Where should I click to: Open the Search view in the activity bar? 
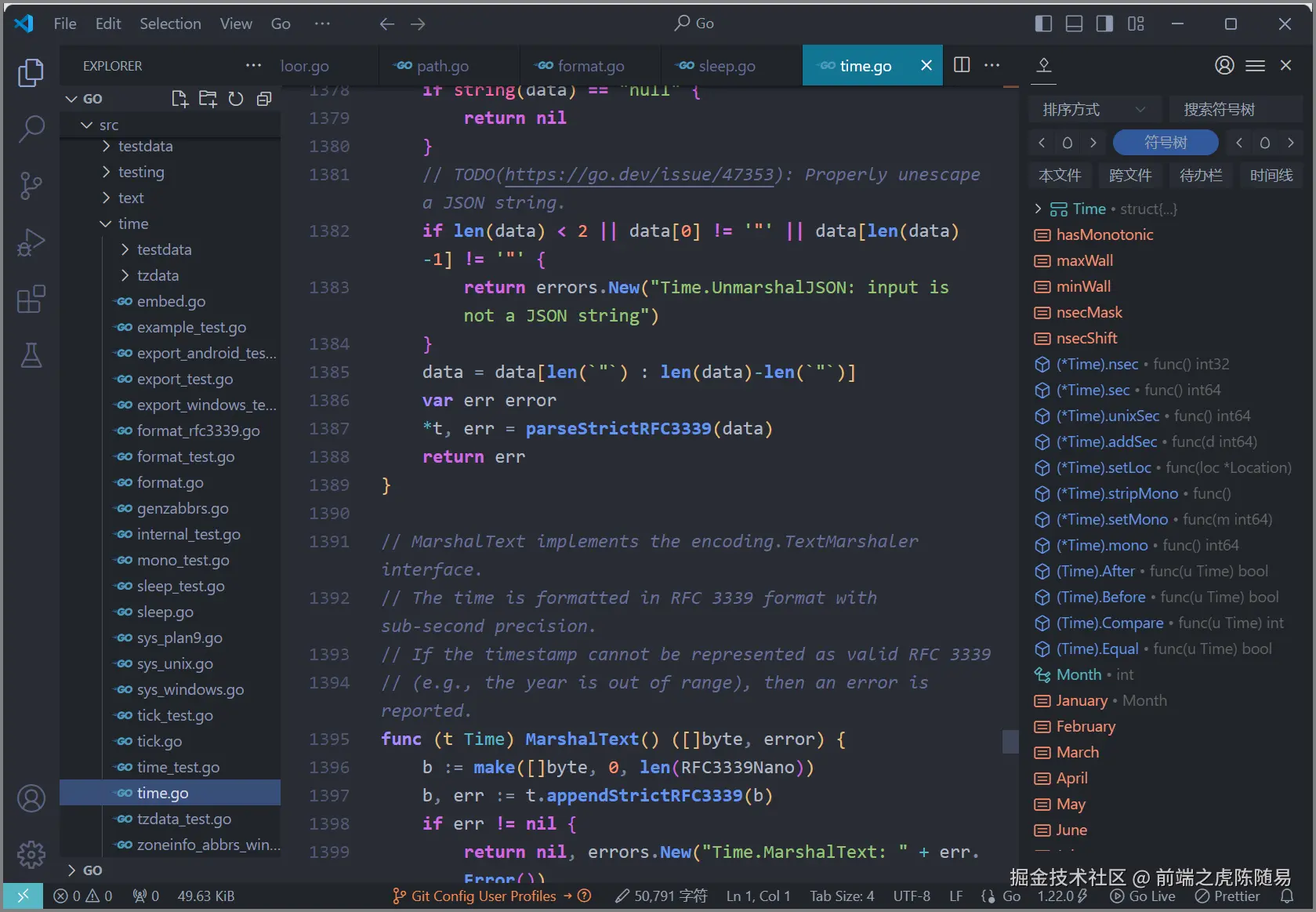(31, 129)
